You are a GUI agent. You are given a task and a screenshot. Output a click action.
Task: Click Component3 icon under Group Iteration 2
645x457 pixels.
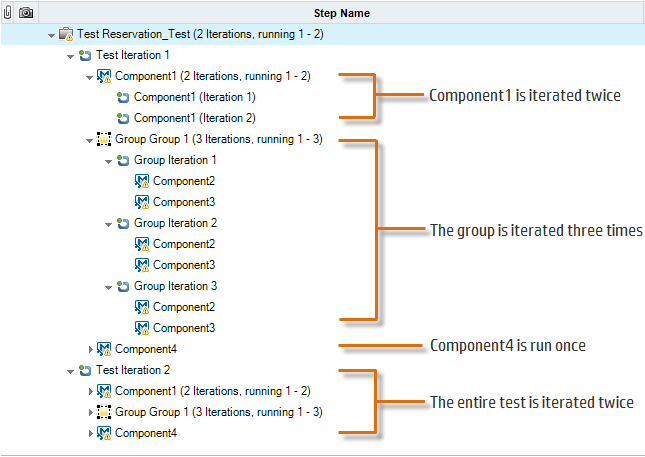point(142,266)
